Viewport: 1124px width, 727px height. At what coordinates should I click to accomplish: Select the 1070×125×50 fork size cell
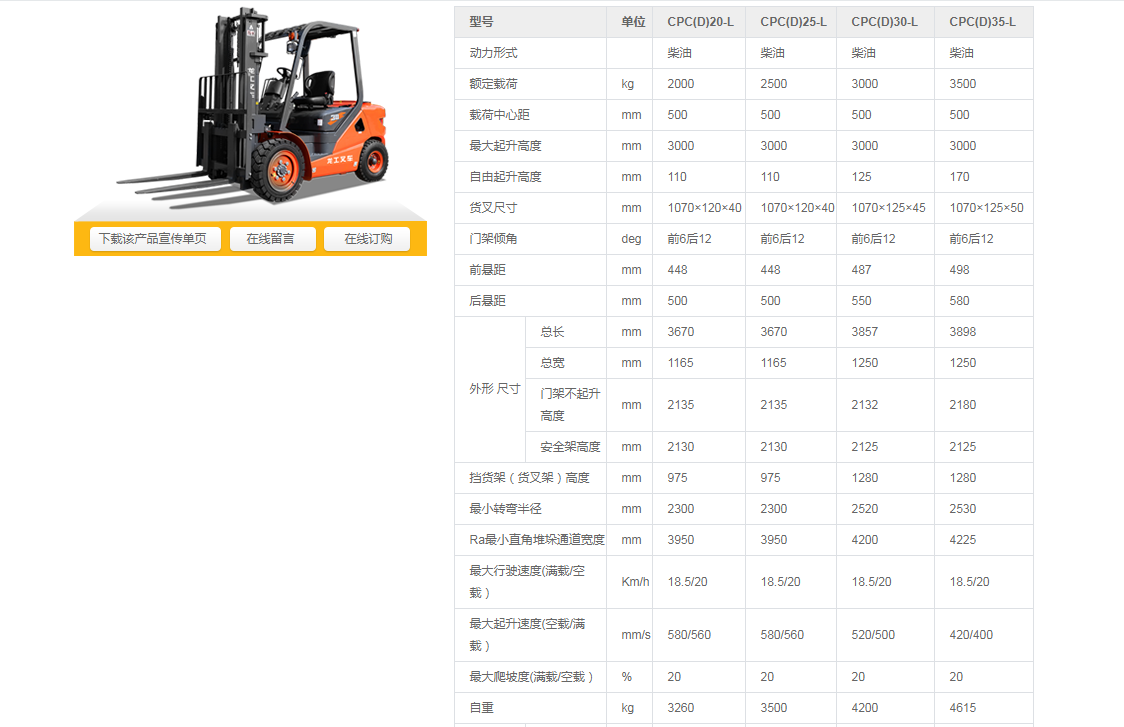[x=986, y=208]
